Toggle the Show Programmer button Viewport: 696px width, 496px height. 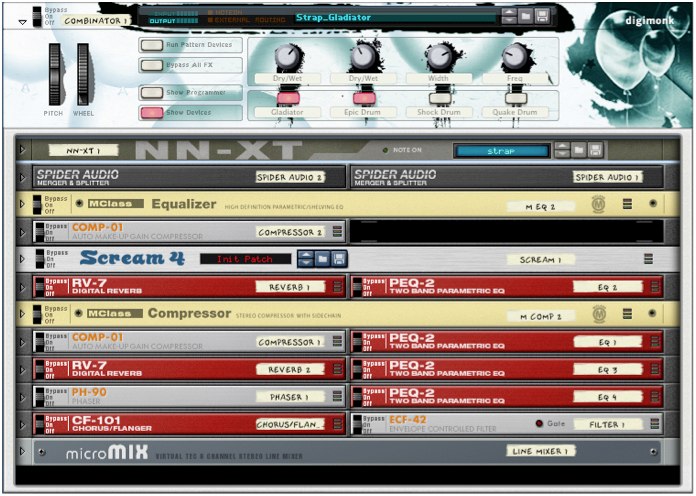tap(151, 92)
